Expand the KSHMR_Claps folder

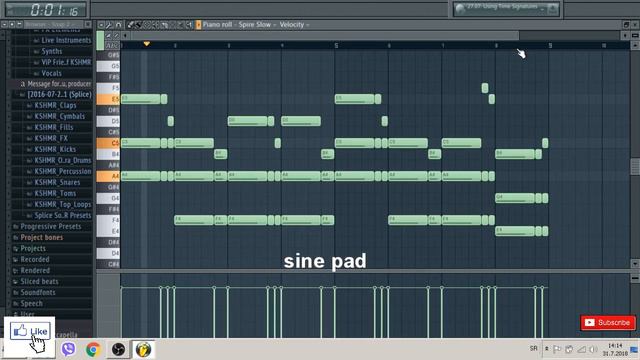pyautogui.click(x=55, y=106)
